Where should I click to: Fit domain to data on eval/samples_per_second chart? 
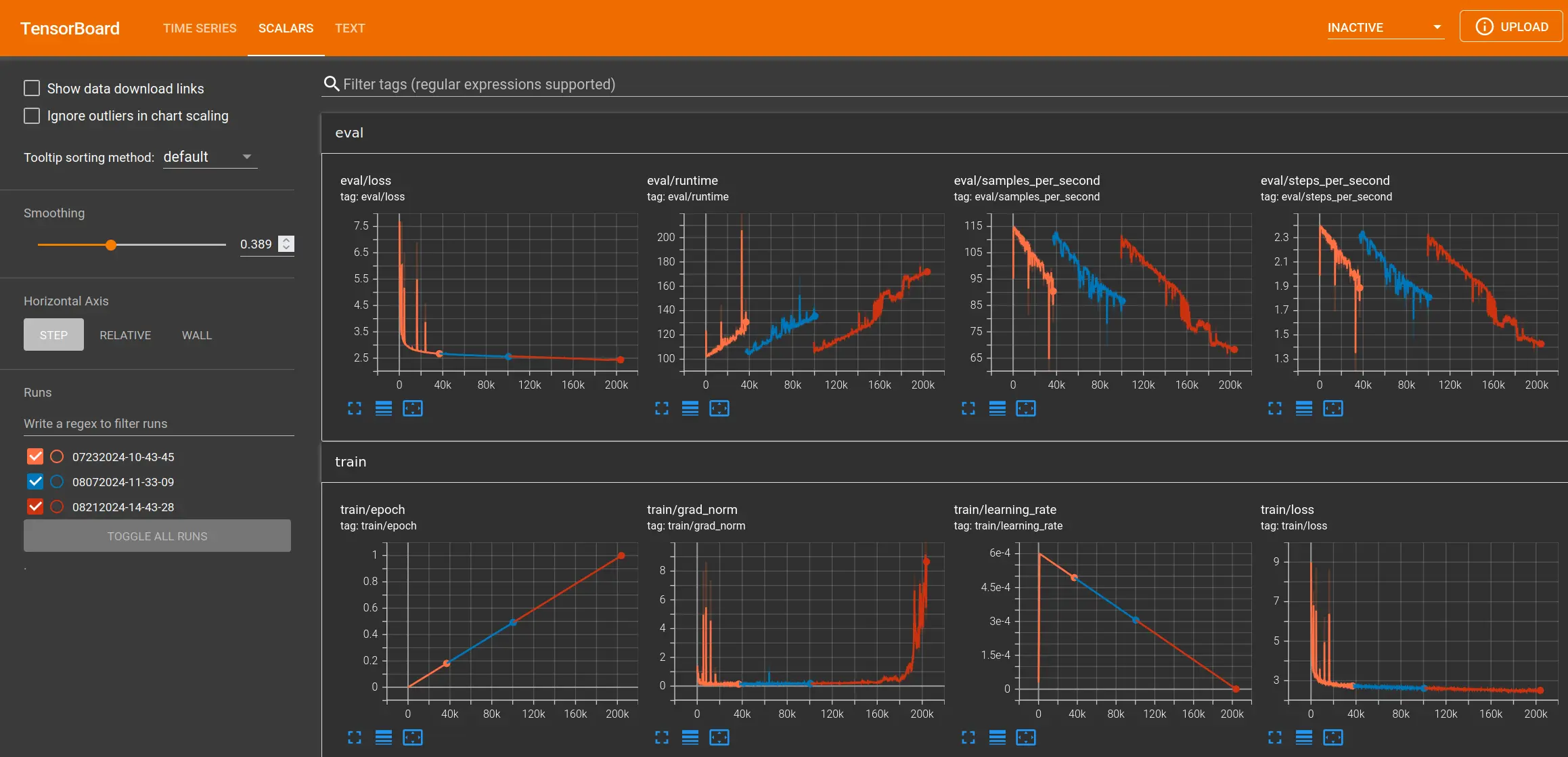pyautogui.click(x=1026, y=408)
